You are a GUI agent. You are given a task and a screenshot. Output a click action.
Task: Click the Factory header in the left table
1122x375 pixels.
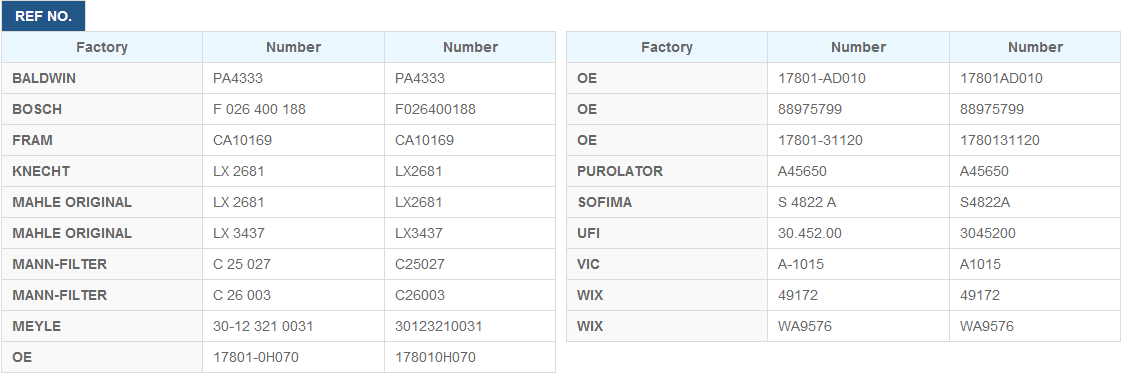tap(102, 47)
